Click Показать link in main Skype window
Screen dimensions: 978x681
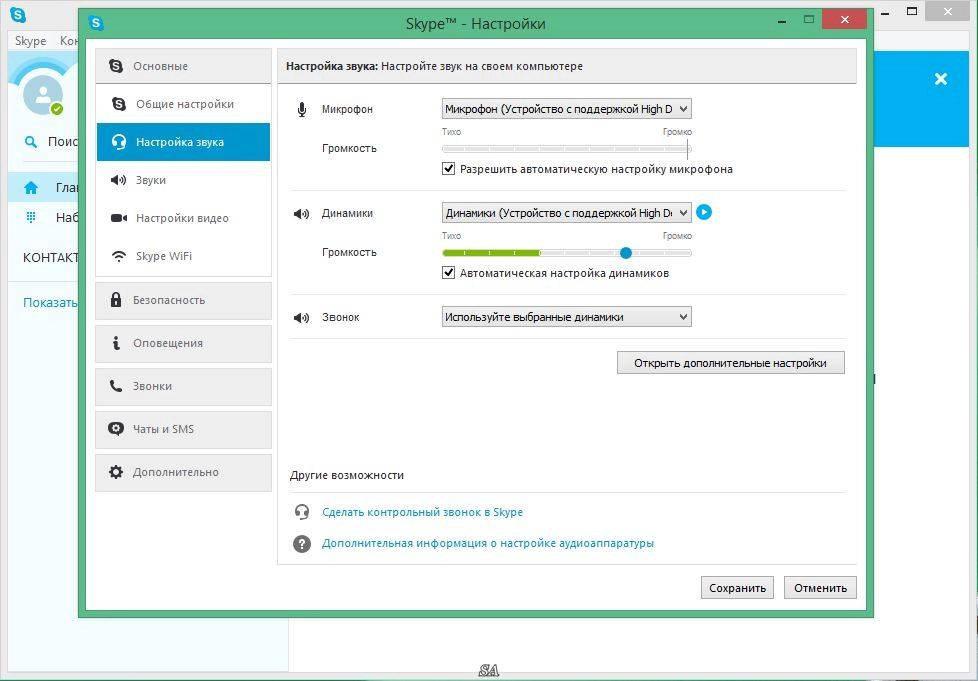(50, 302)
